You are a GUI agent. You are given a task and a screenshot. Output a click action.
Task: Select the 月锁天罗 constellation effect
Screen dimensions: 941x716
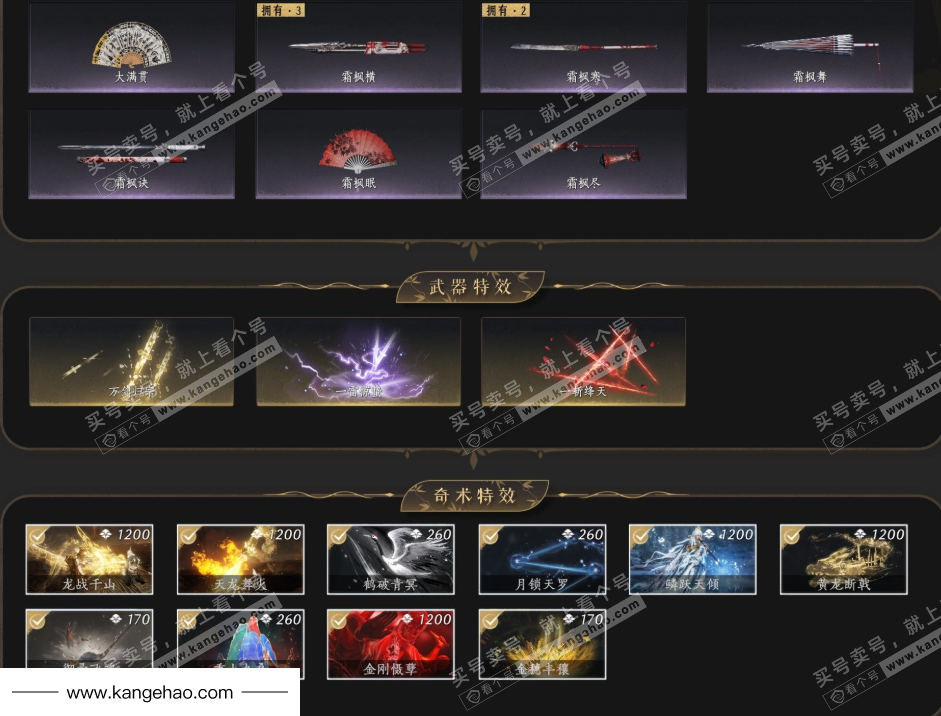pyautogui.click(x=542, y=559)
